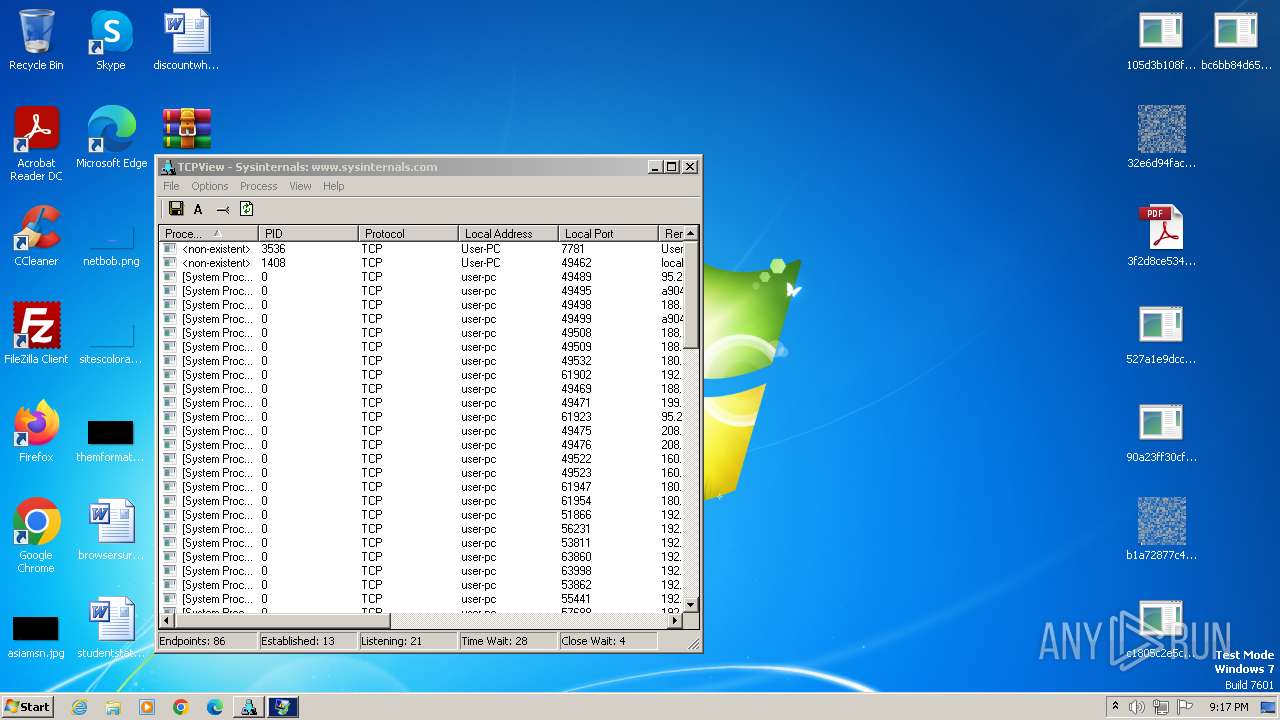Image resolution: width=1280 pixels, height=720 pixels.
Task: Sort by the Protocol column header
Action: [408, 233]
